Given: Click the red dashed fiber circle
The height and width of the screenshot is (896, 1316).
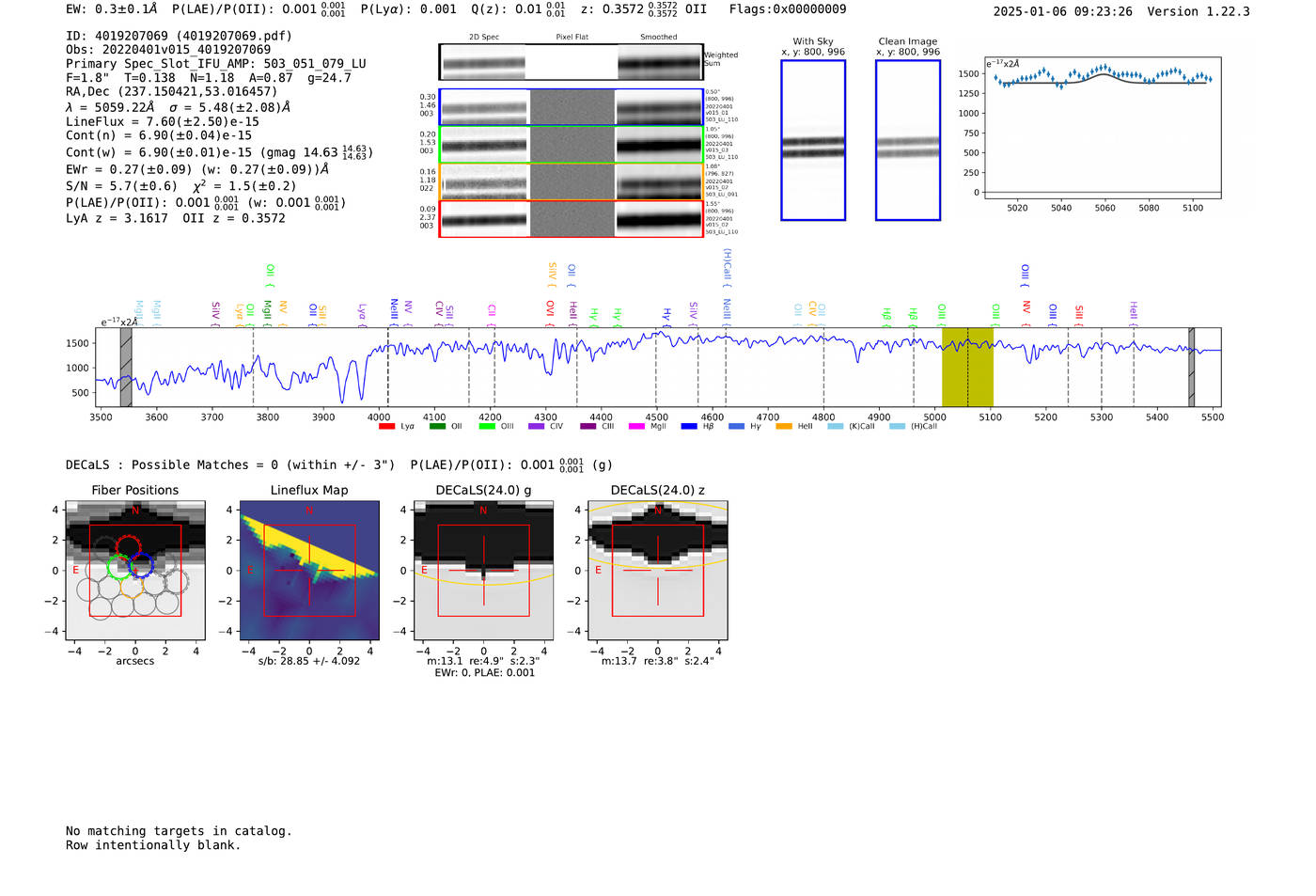Looking at the screenshot, I should click(128, 546).
